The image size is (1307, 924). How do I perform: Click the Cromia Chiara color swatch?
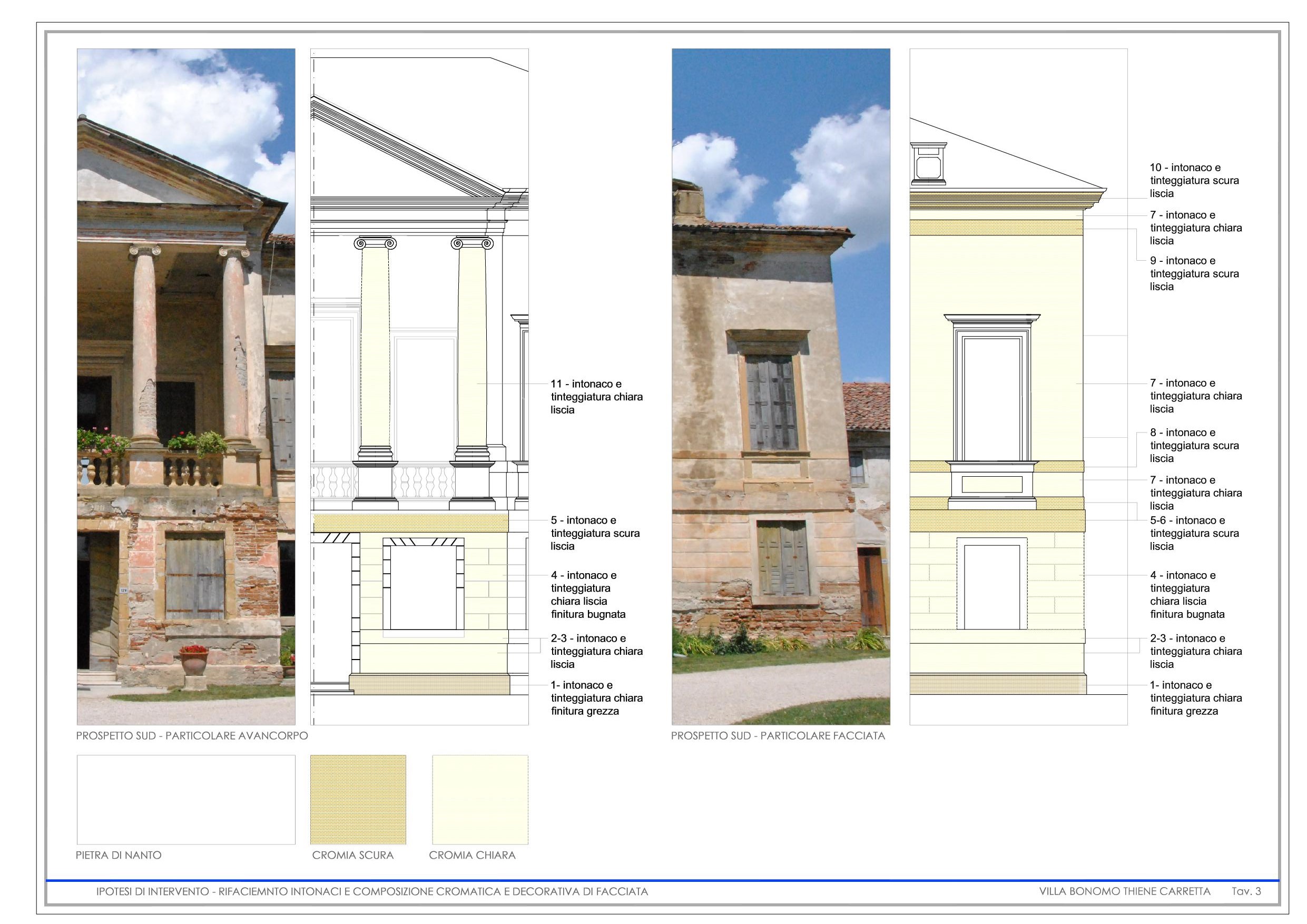click(480, 799)
